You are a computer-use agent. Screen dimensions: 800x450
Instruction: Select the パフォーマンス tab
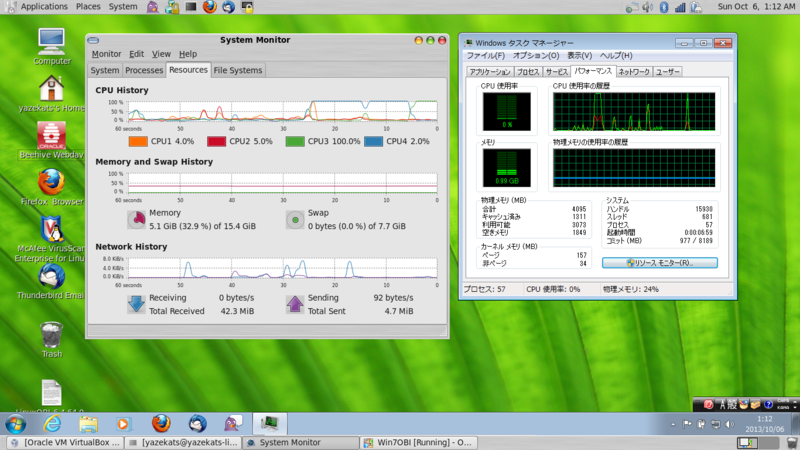click(593, 71)
